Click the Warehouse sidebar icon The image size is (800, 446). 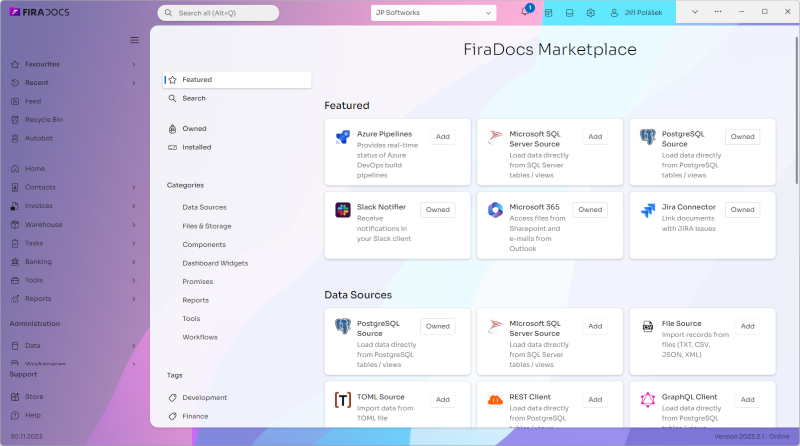15,225
